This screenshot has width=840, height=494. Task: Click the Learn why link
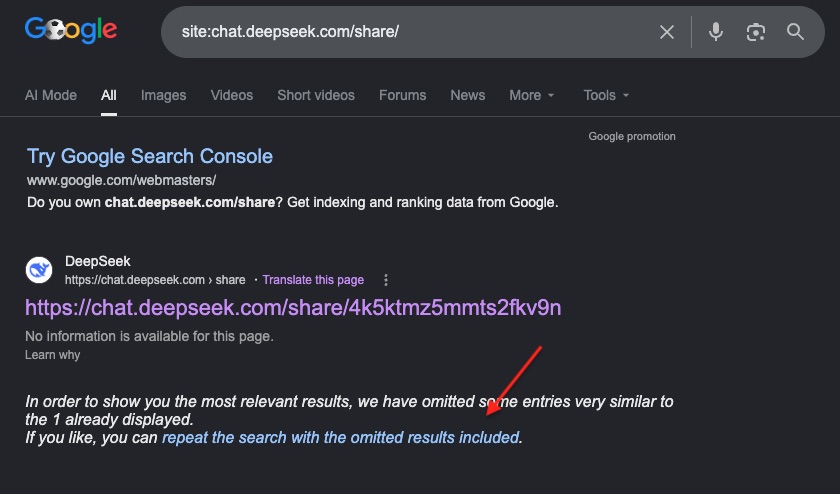point(52,355)
